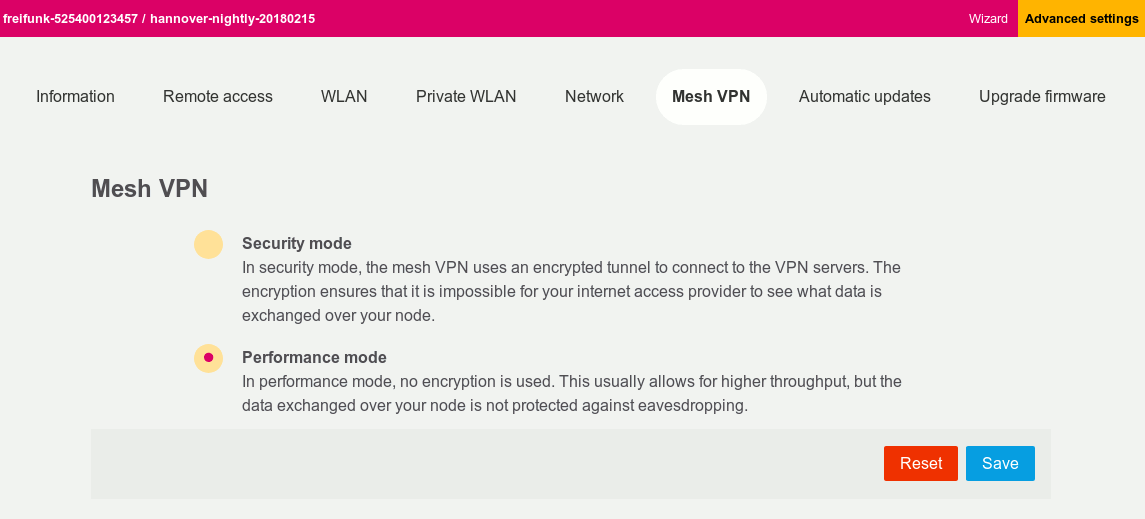
Task: Switch to the Information tab
Action: tap(75, 97)
